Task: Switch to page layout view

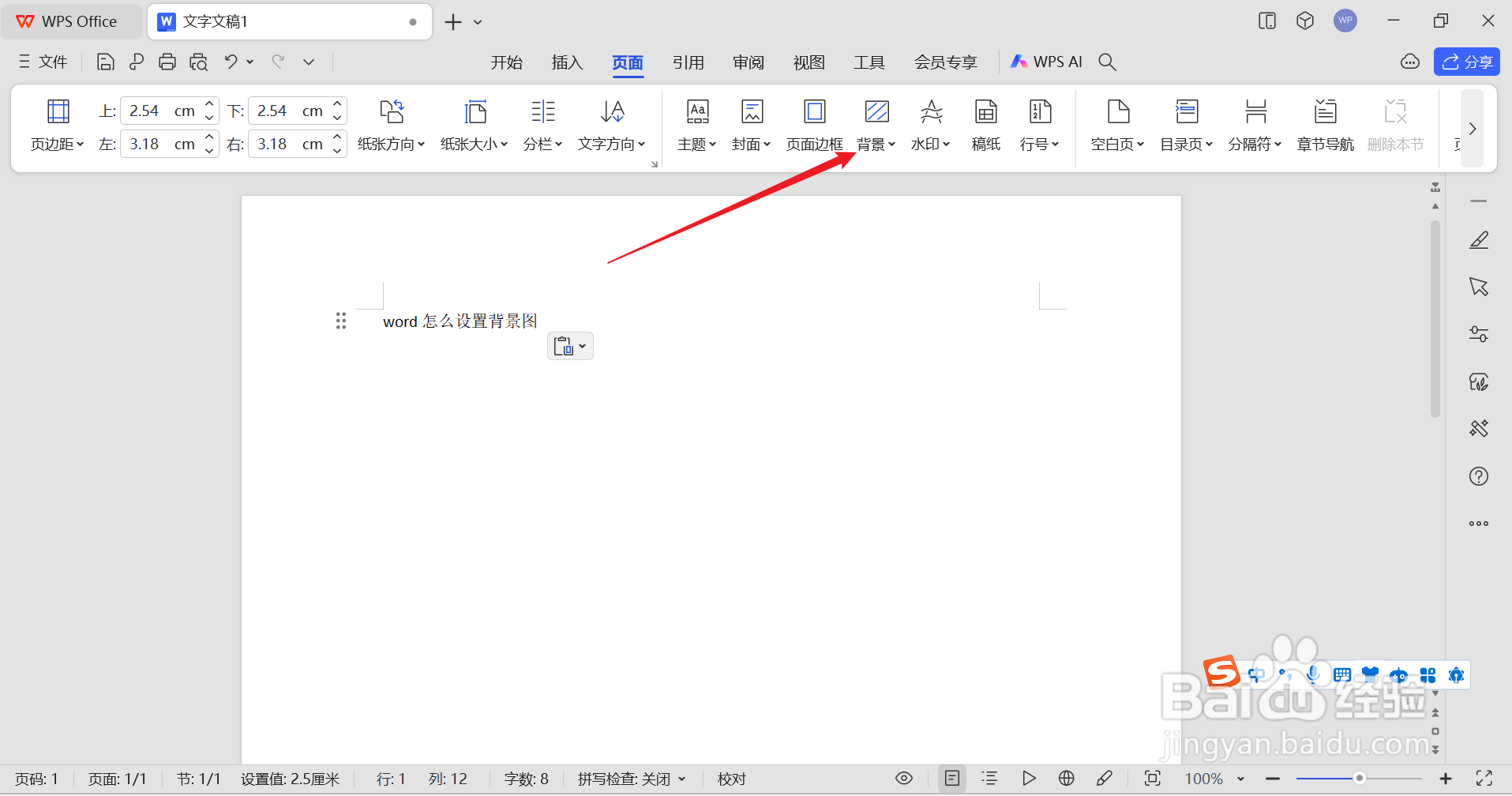Action: click(952, 779)
